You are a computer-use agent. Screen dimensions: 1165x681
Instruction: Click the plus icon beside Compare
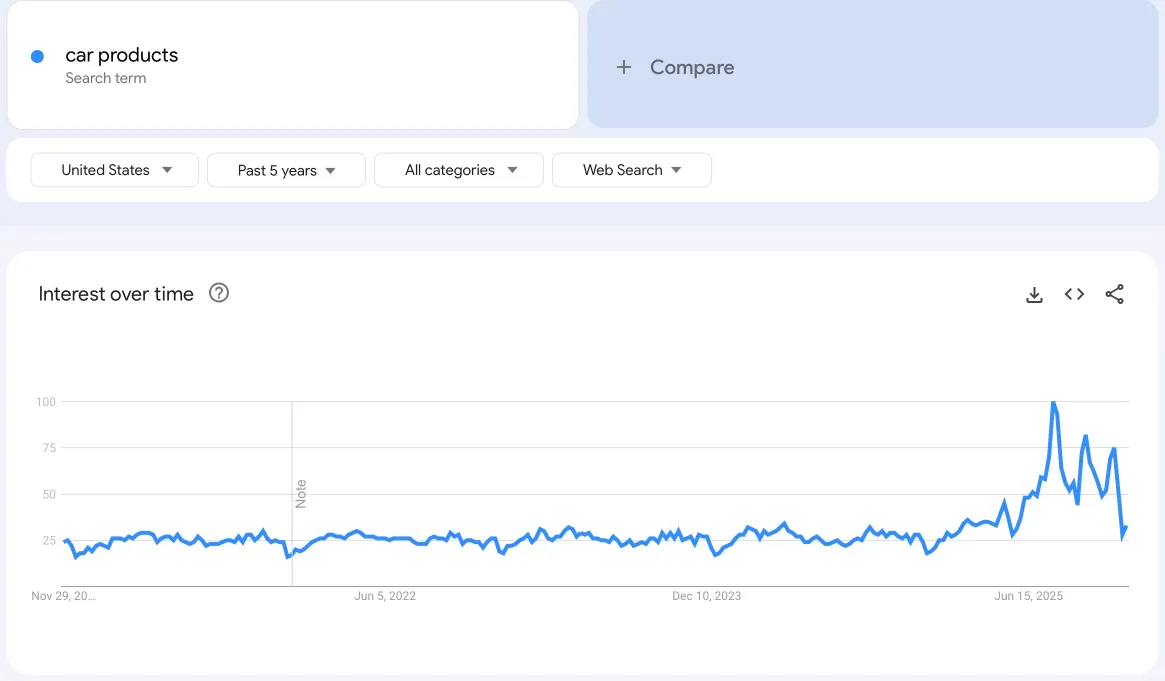coord(624,67)
